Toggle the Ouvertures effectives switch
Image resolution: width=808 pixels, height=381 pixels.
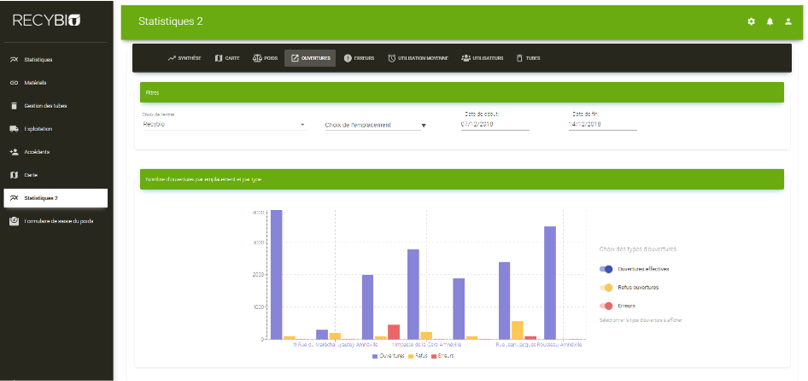(606, 269)
